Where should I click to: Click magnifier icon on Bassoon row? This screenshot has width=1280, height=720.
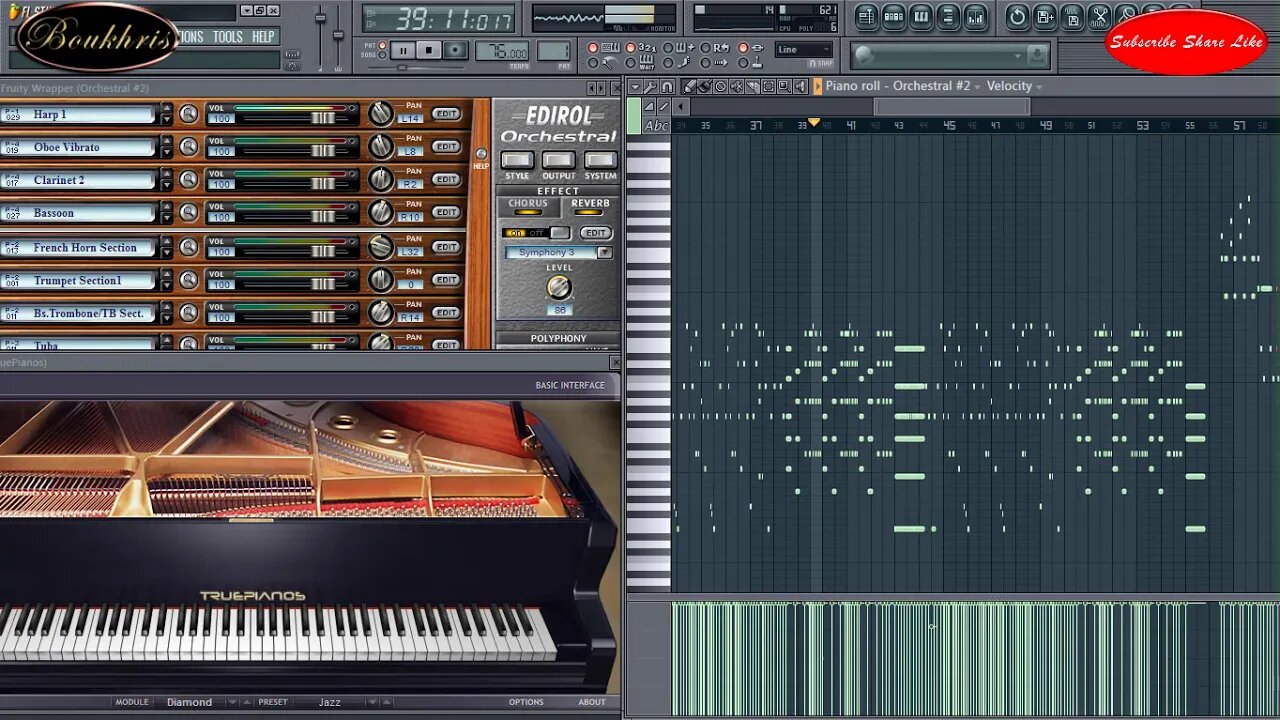click(188, 213)
